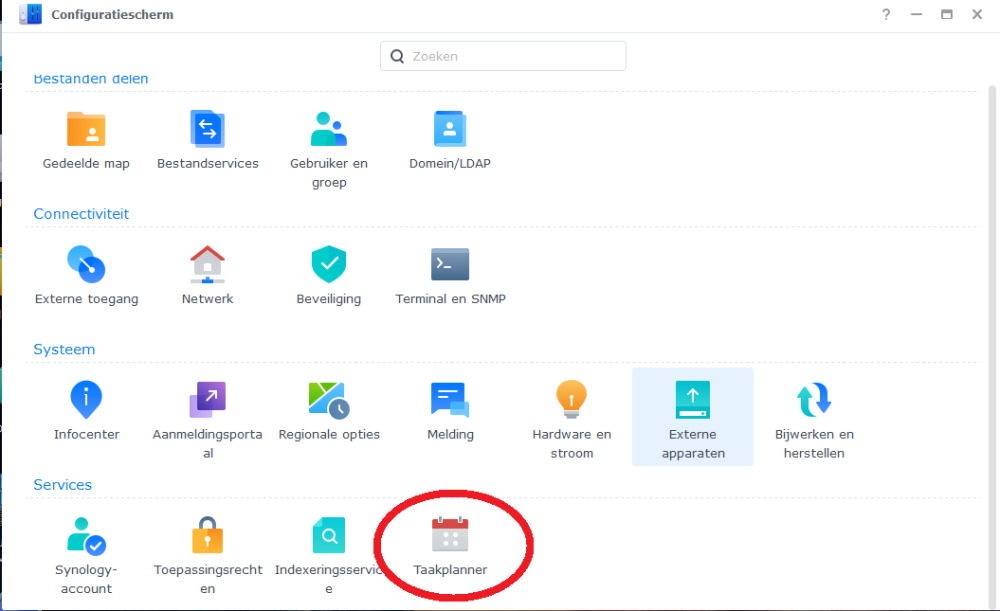Image resolution: width=1000 pixels, height=611 pixels.
Task: Click the Configuratiescherm app icon in title bar
Action: (30, 14)
